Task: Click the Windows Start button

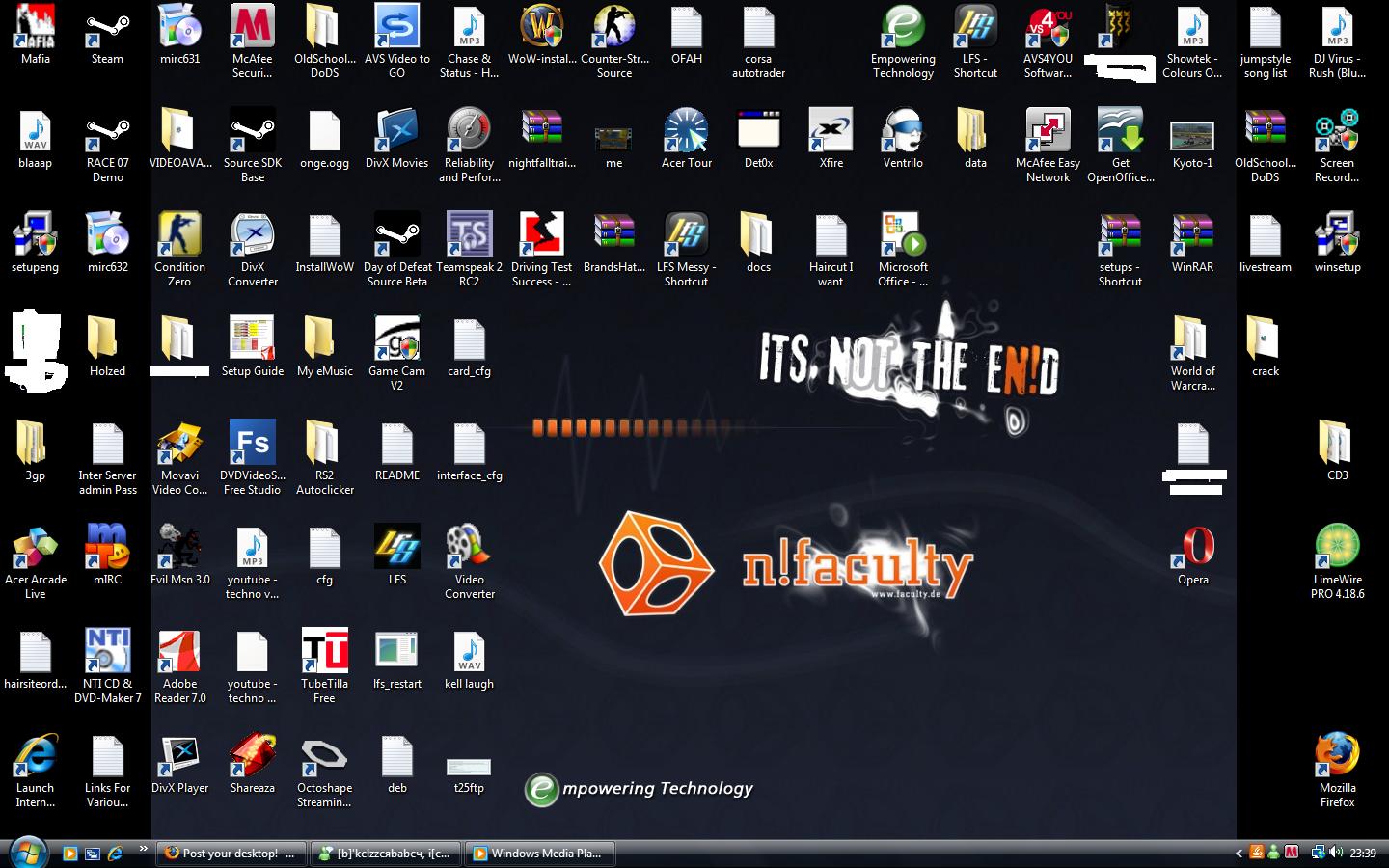Action: pyautogui.click(x=27, y=853)
